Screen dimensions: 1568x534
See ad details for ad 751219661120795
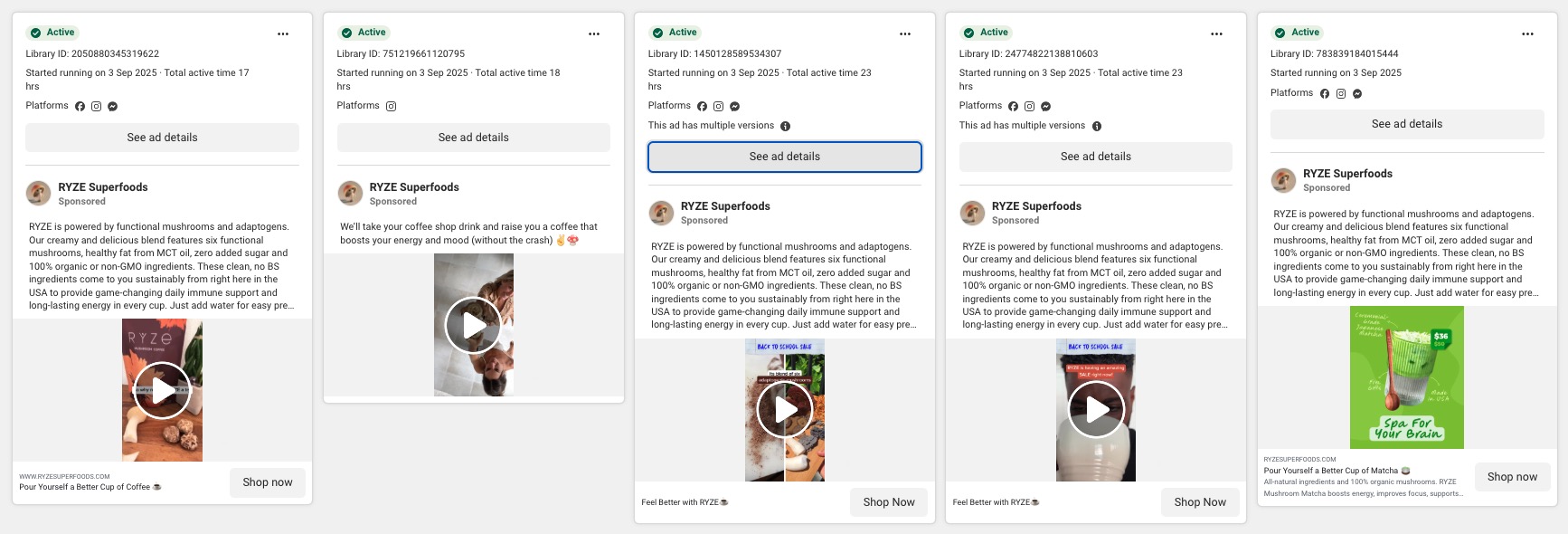473,138
